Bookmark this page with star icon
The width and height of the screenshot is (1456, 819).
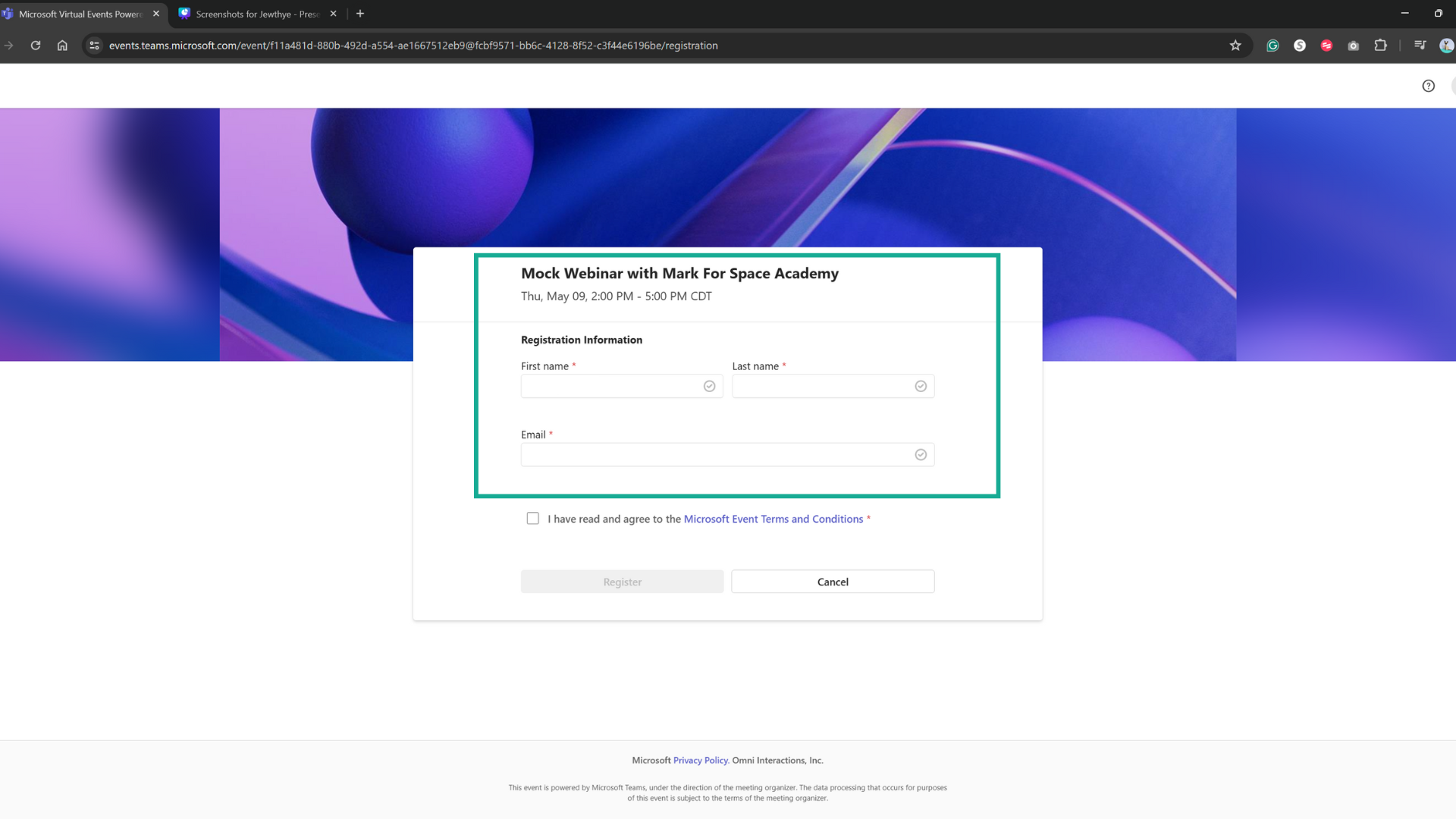tap(1235, 45)
